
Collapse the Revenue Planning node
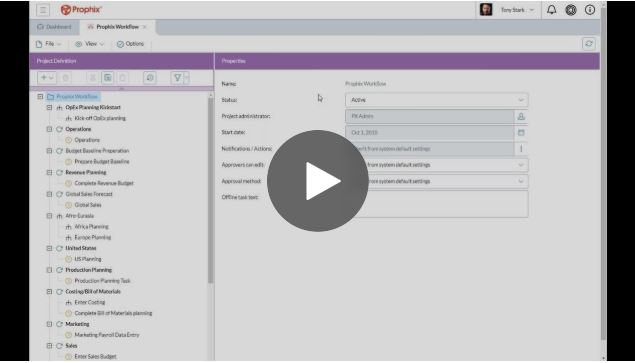49,173
